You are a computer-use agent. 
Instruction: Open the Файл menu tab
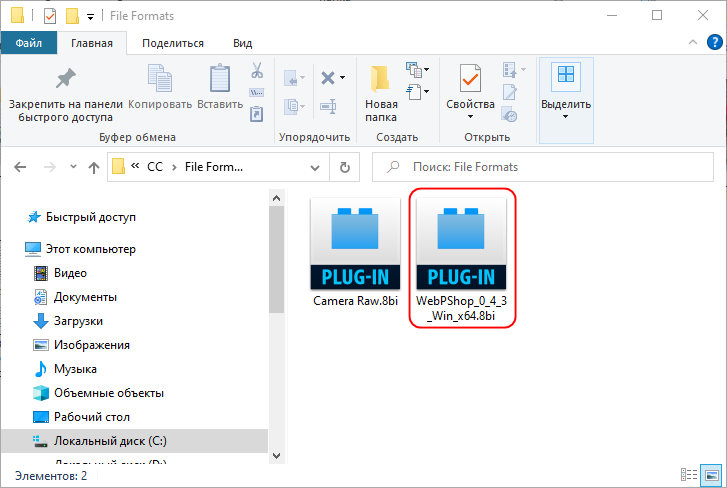(29, 43)
